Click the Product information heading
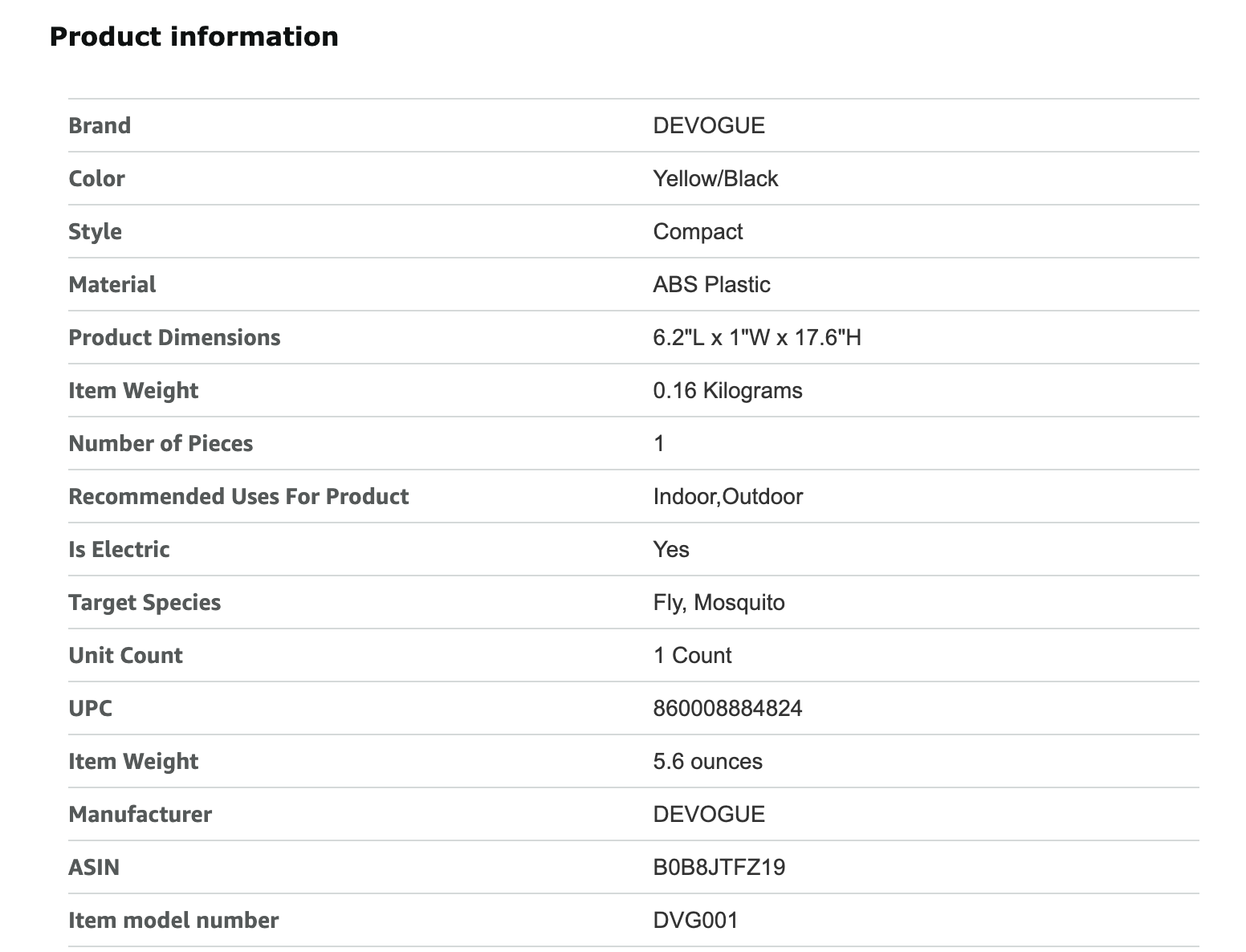This screenshot has width=1246, height=952. click(193, 37)
